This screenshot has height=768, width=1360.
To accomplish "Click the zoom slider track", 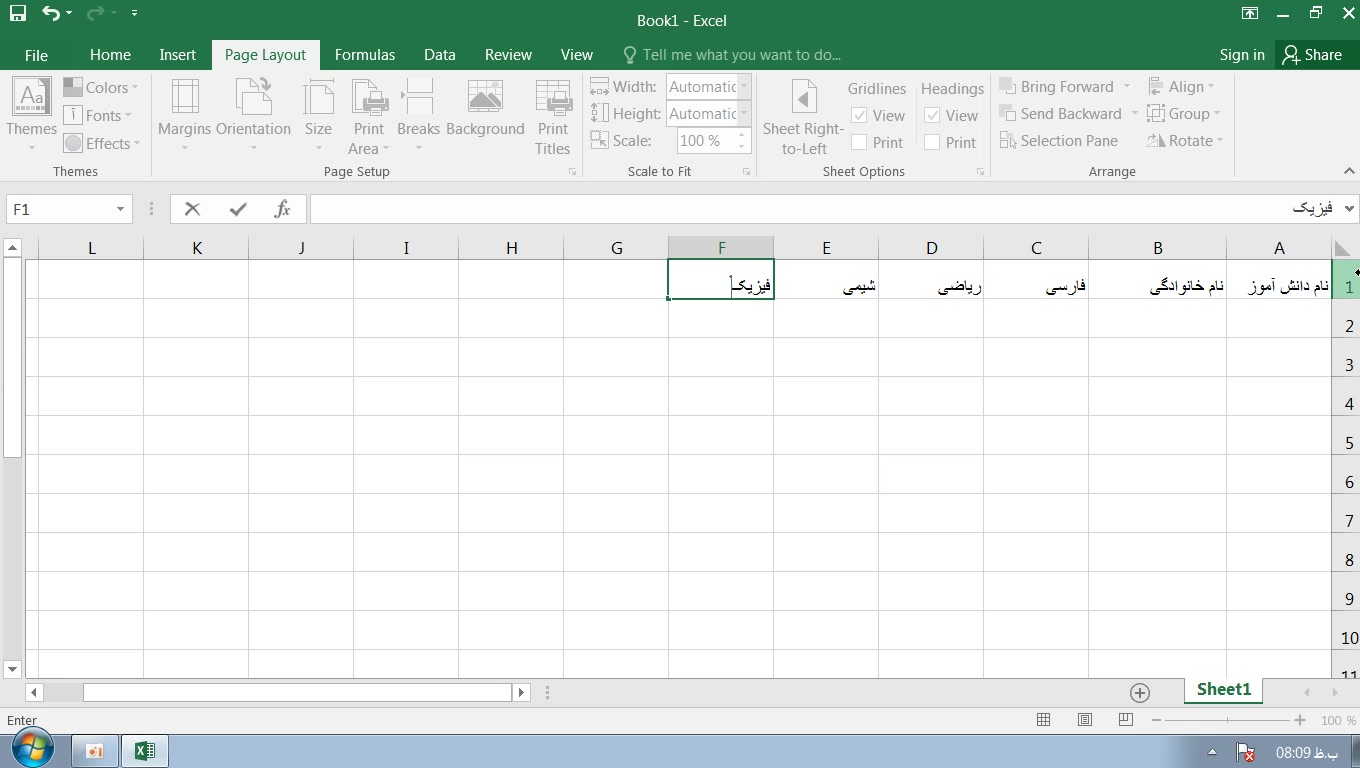I will [x=1228, y=720].
